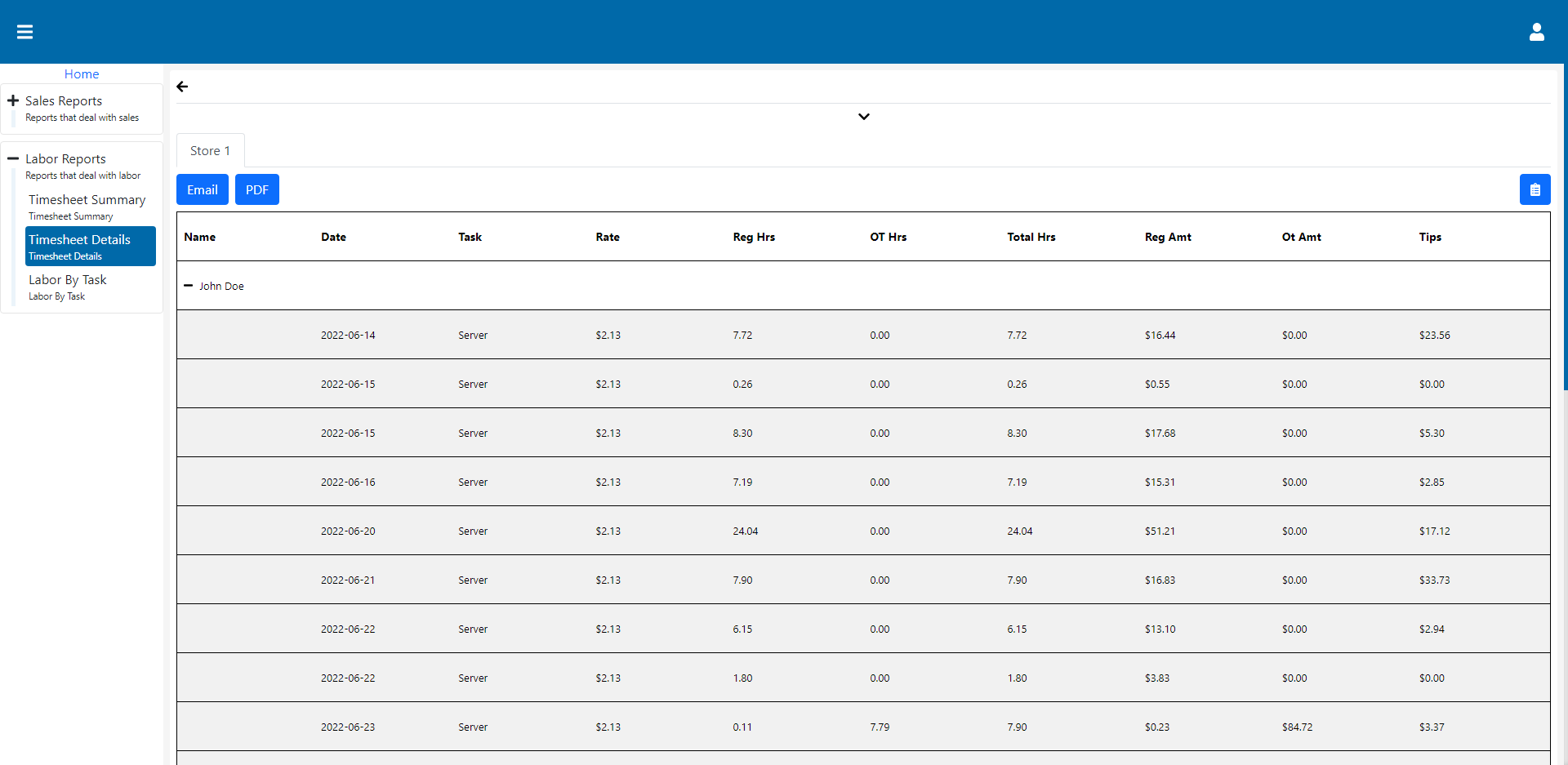Click the Tips column header
The height and width of the screenshot is (765, 1568).
click(x=1430, y=237)
